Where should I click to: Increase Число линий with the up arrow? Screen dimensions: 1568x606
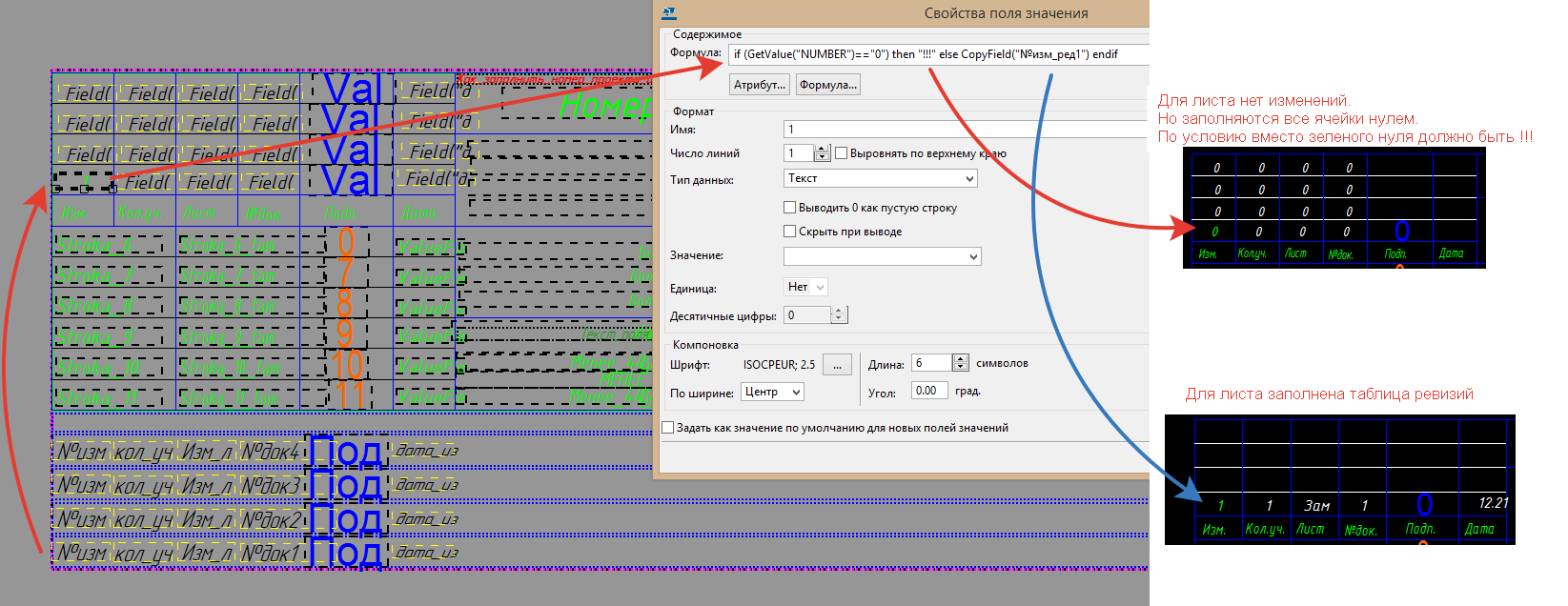823,149
